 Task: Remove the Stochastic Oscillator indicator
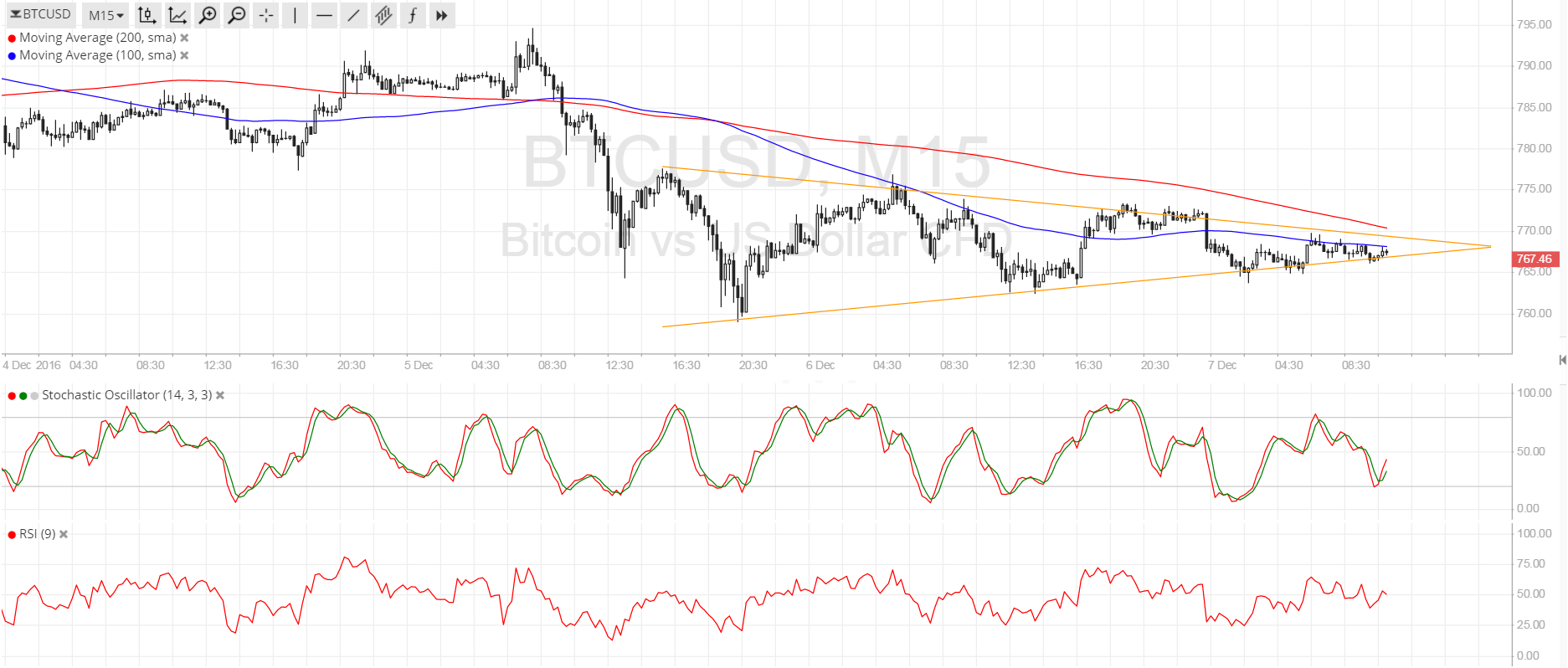pyautogui.click(x=220, y=395)
